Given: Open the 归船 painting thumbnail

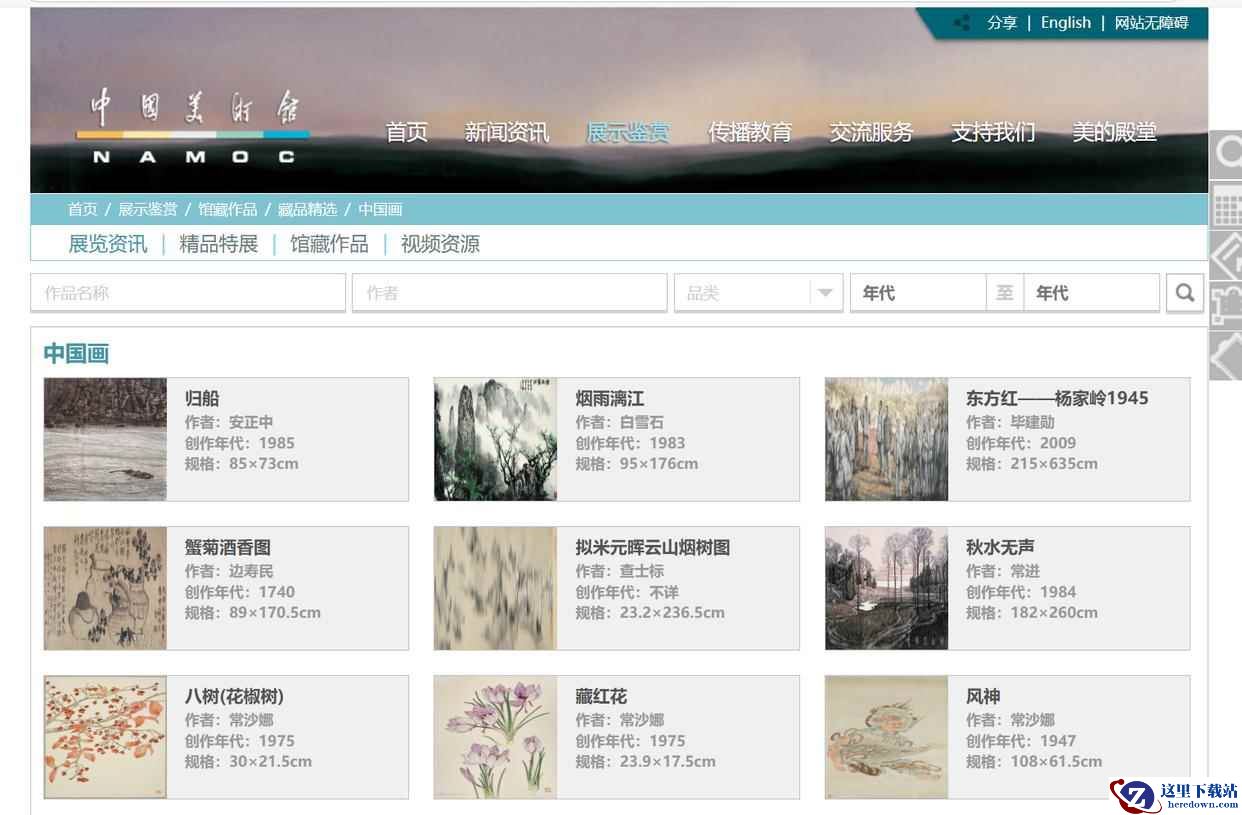Looking at the screenshot, I should point(105,439).
